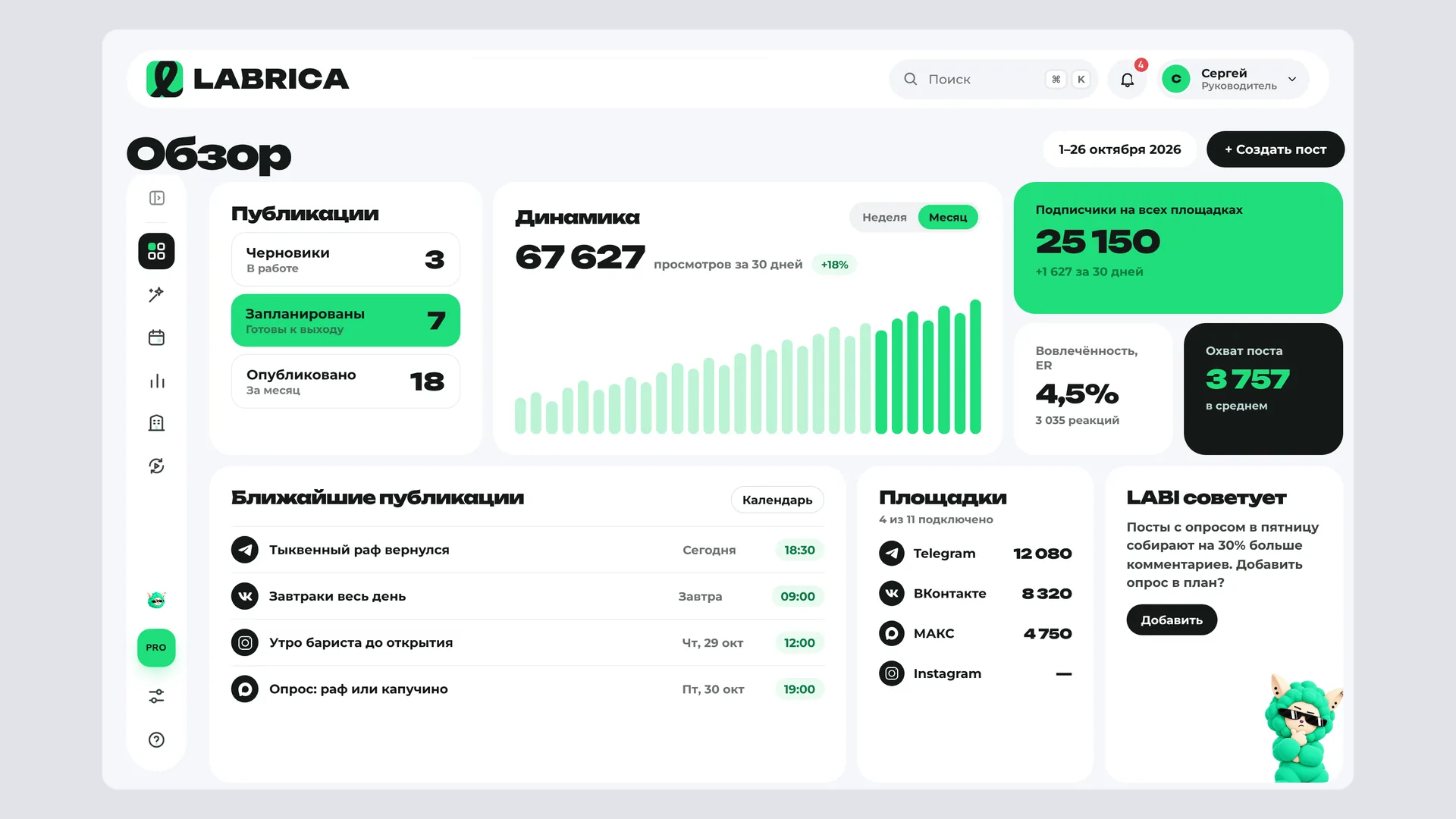Expand the Сергей user menu chevron
1456x819 pixels.
pyautogui.click(x=1292, y=79)
